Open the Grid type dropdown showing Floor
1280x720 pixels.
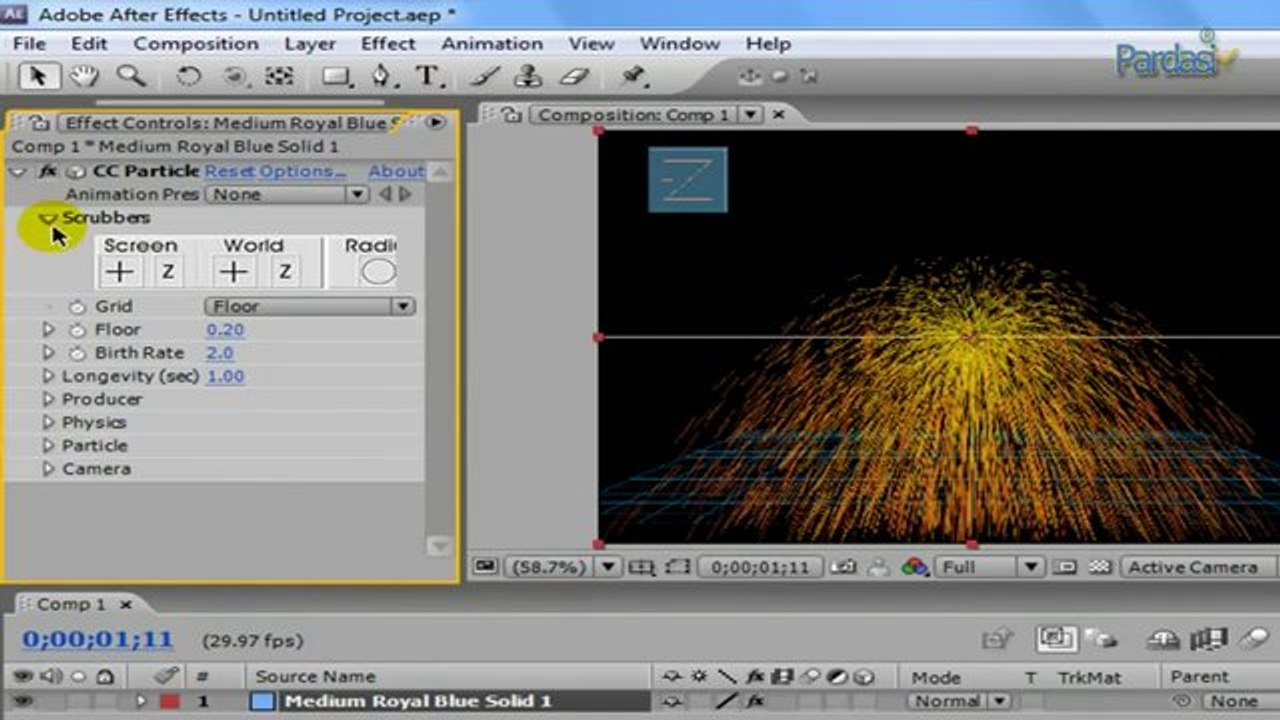coord(310,307)
